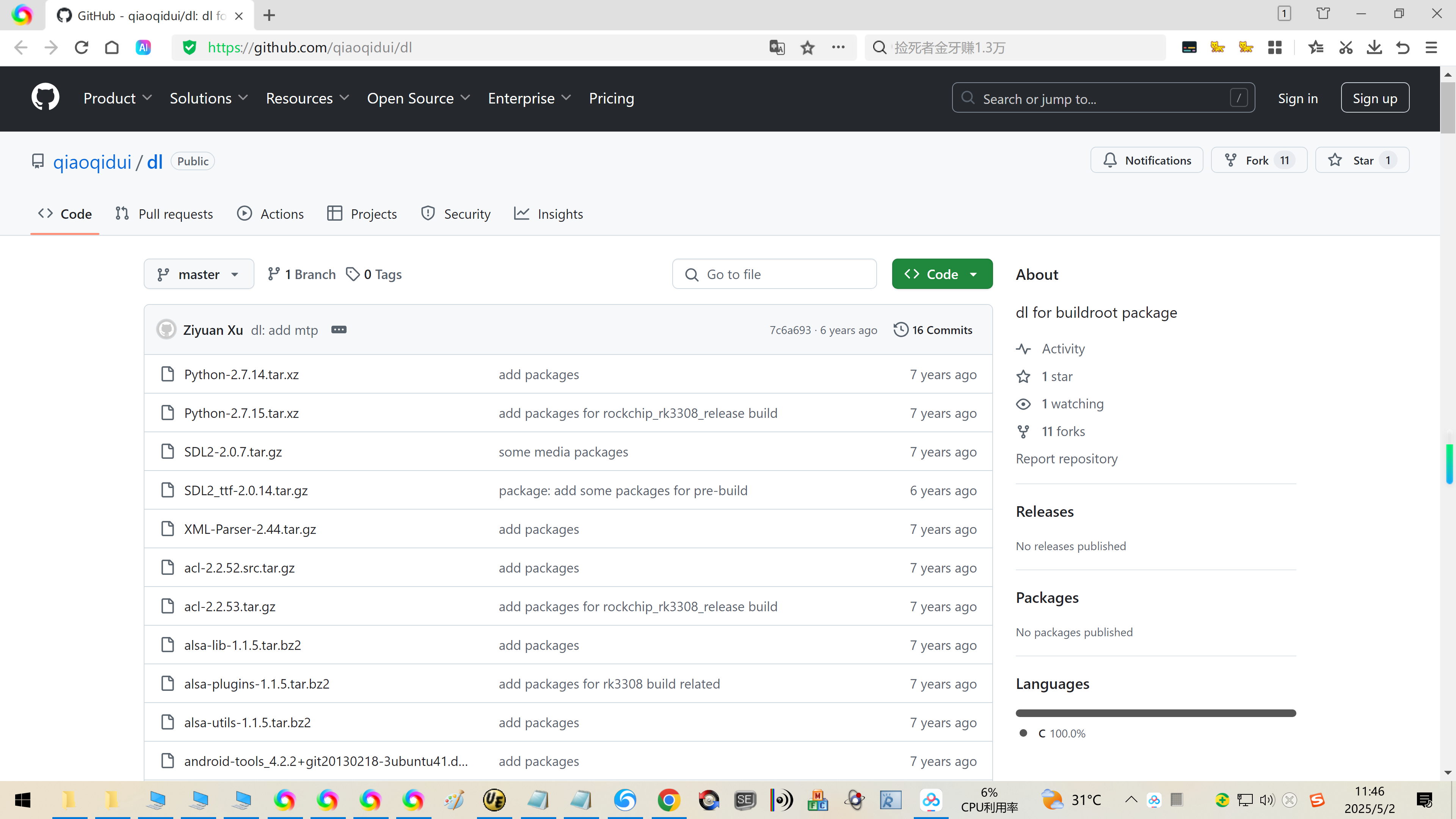The image size is (1456, 819).
Task: Switch to Pull requests tab
Action: [x=165, y=213]
